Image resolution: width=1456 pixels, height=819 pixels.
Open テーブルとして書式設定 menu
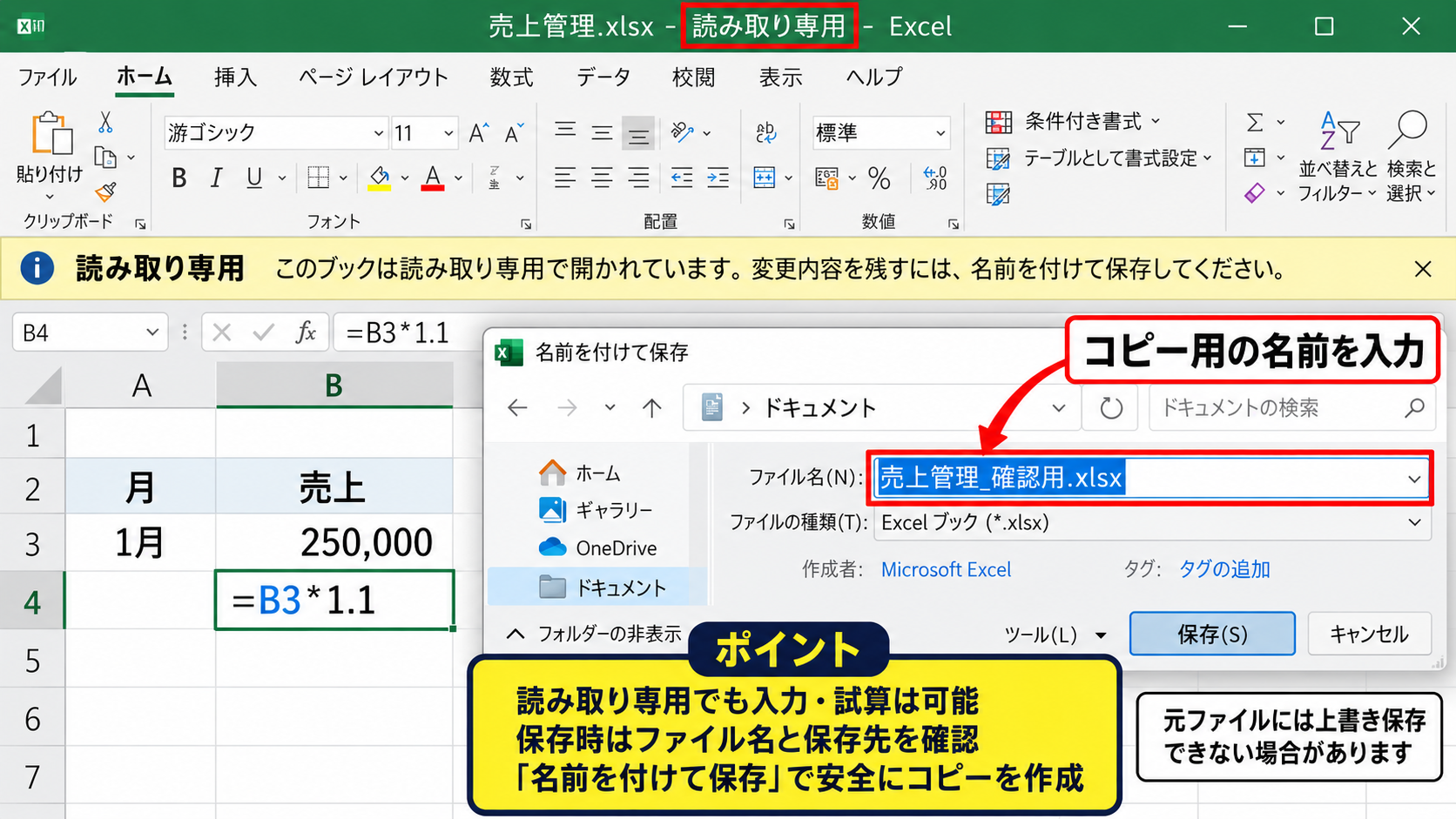[1098, 158]
